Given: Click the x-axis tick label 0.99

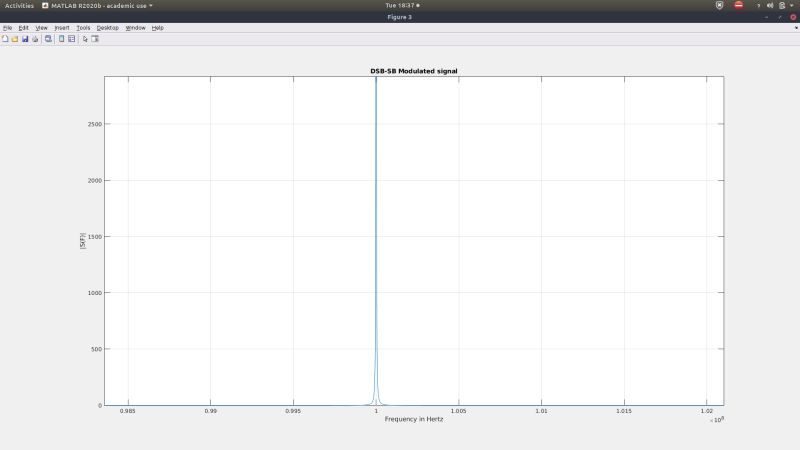Looking at the screenshot, I should pos(211,411).
